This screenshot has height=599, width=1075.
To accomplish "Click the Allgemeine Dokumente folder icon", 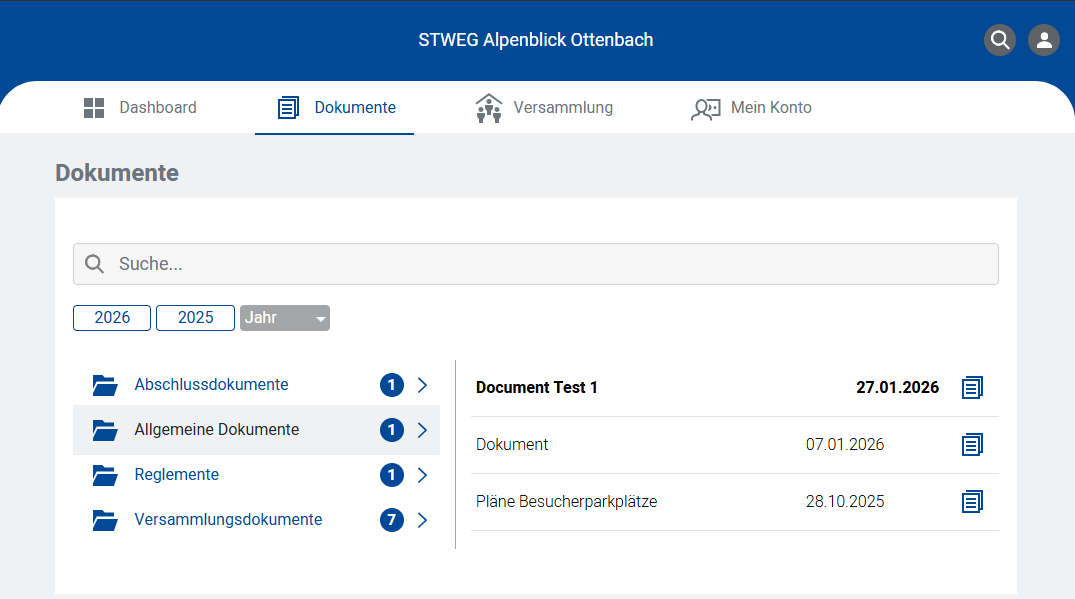I will (x=105, y=430).
